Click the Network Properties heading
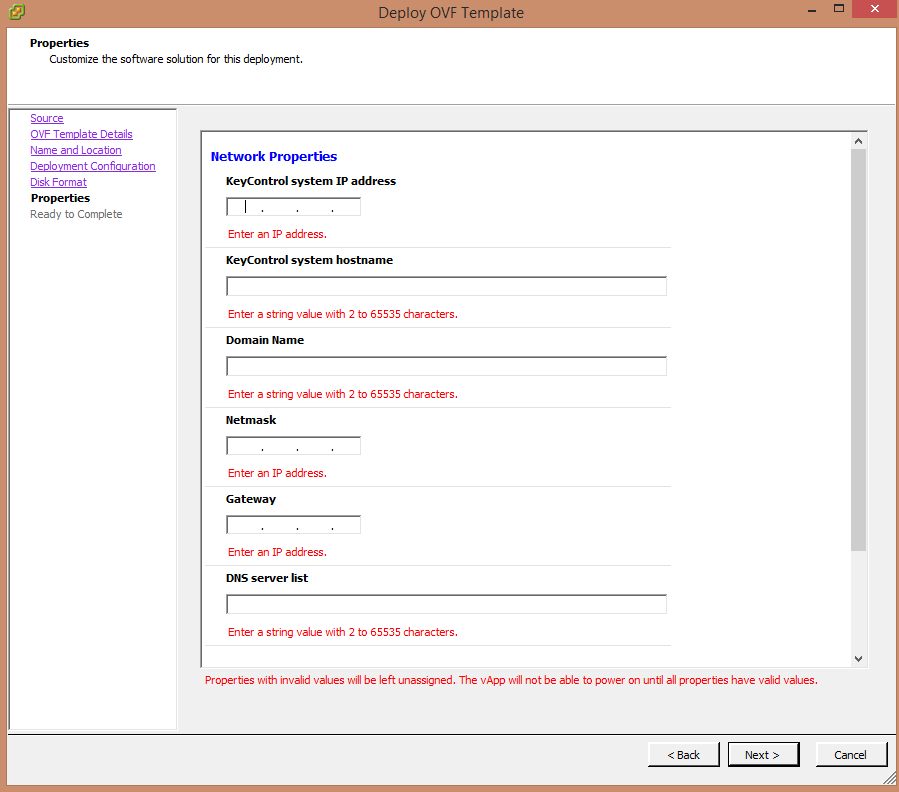This screenshot has height=792, width=899. click(x=274, y=157)
